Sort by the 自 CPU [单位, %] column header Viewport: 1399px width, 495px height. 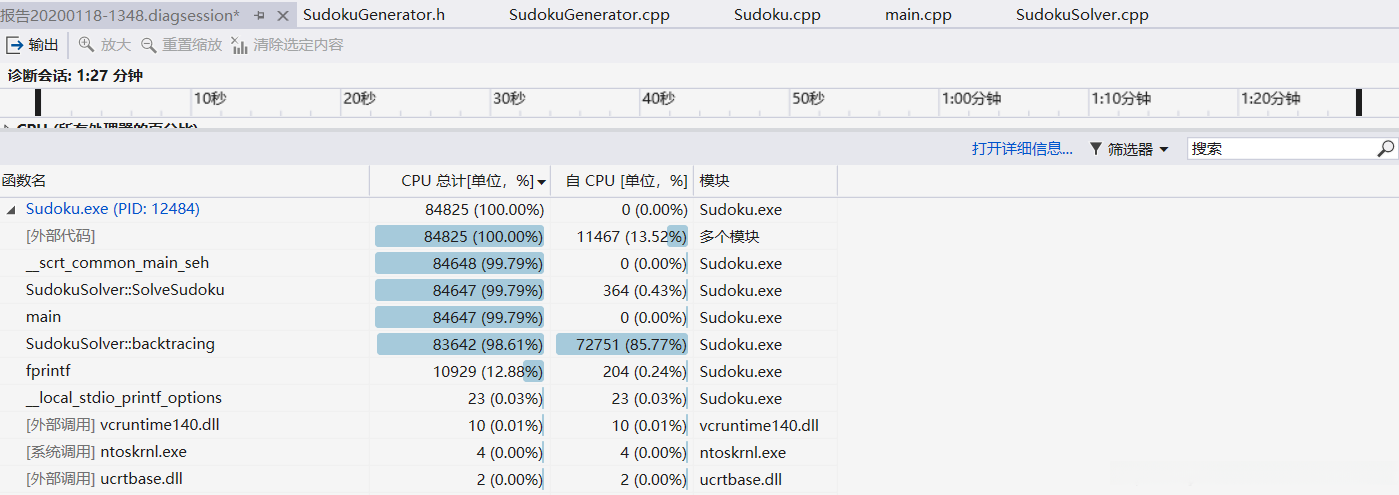tap(622, 181)
